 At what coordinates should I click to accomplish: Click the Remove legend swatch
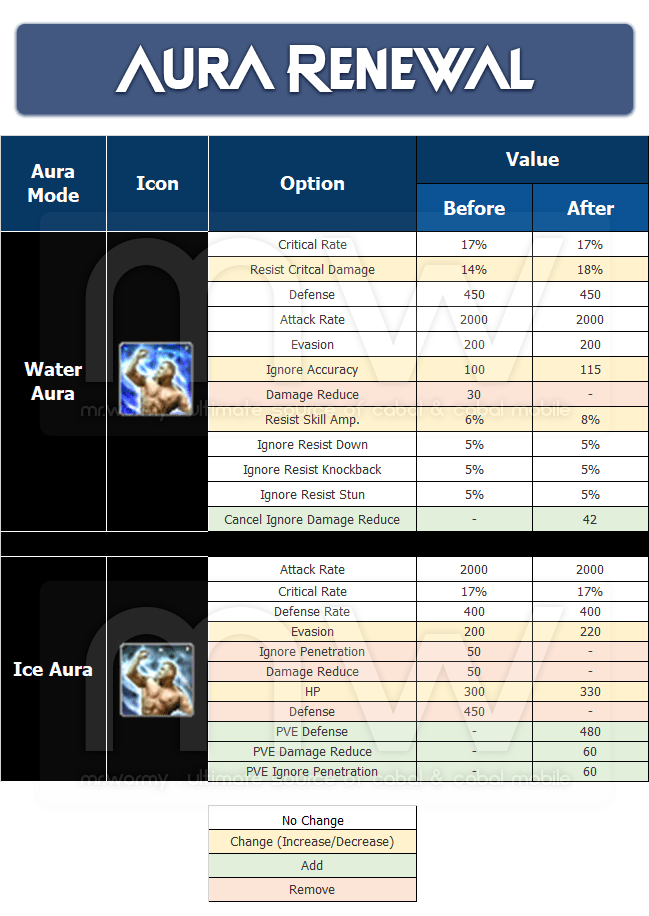[312, 890]
